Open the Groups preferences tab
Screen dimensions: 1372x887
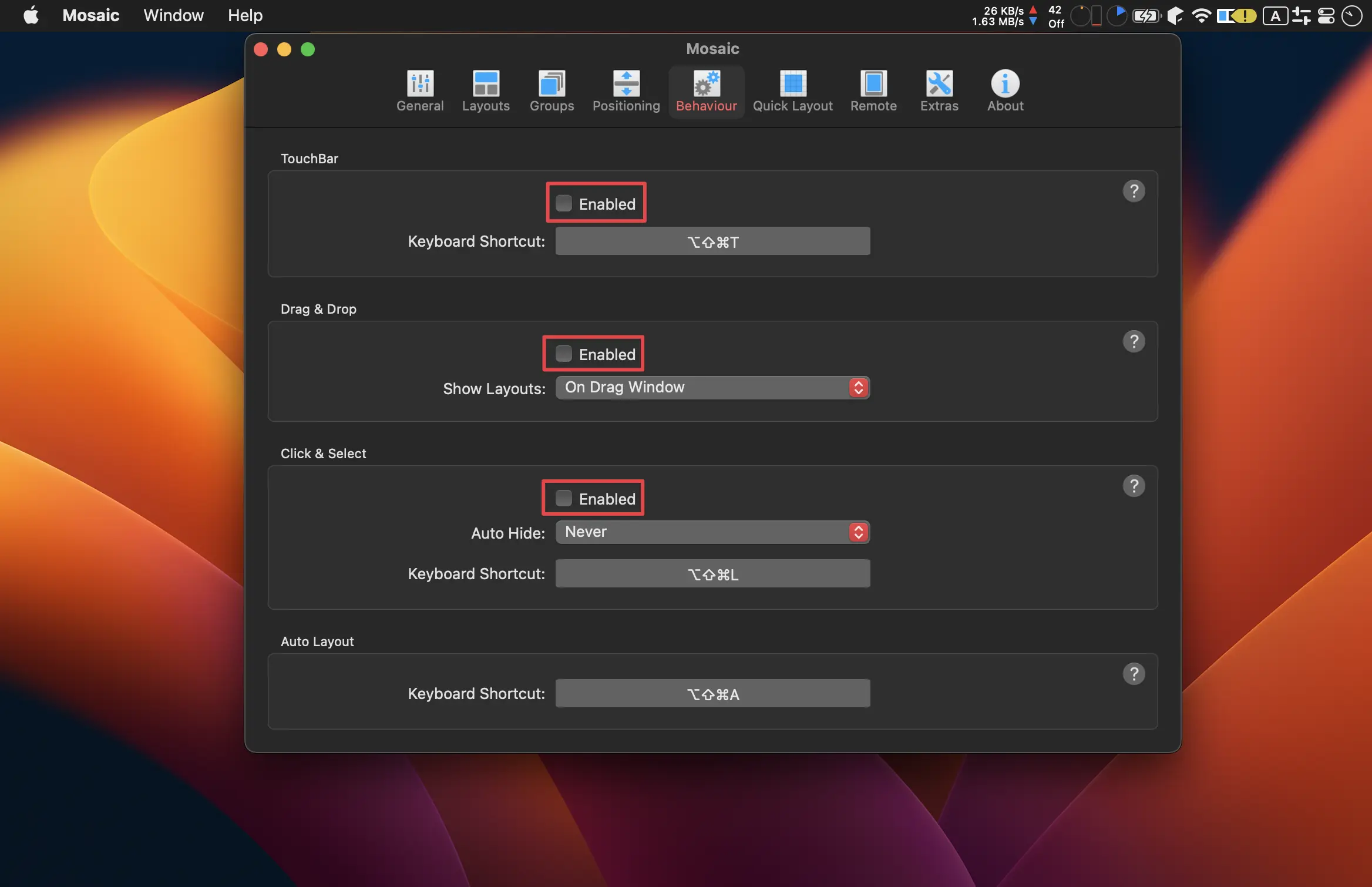[552, 92]
